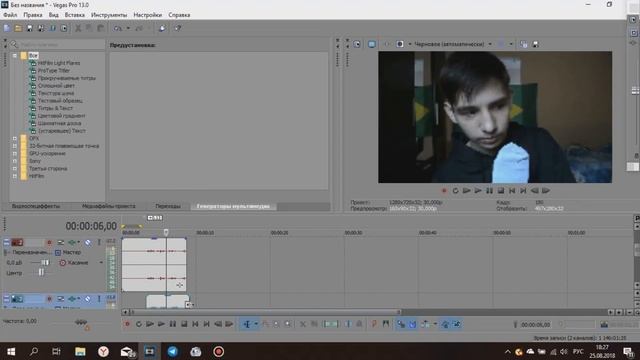
Task: Click the What's This help icon
Action: click(x=178, y=28)
